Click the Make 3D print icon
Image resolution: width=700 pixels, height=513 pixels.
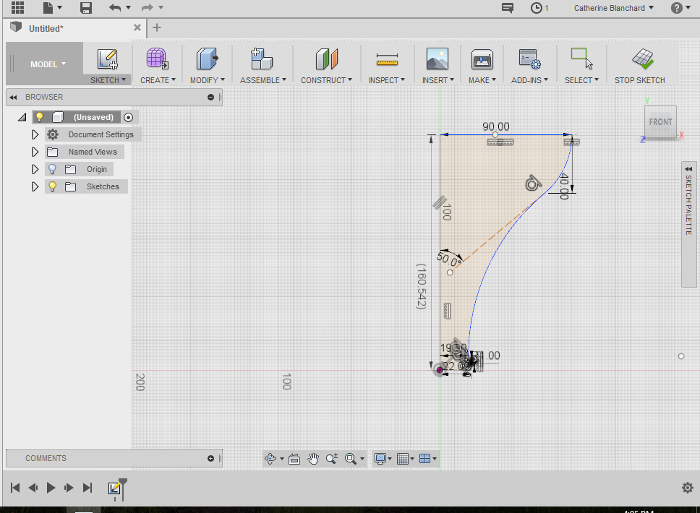tap(482, 59)
